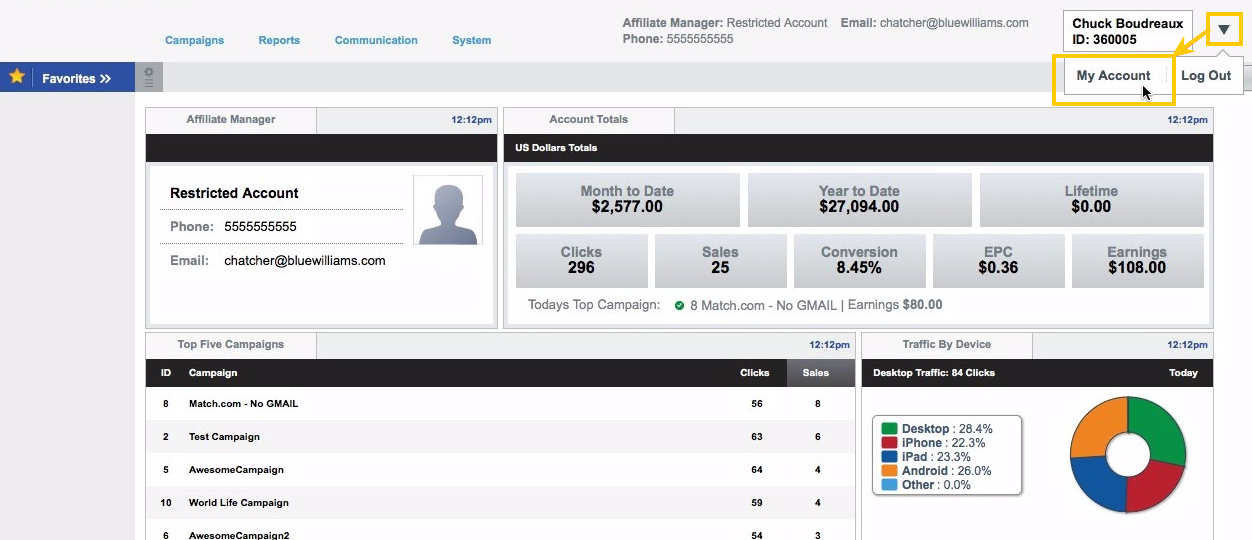Click the Clicks 296 tile
This screenshot has height=540, width=1252.
point(581,260)
